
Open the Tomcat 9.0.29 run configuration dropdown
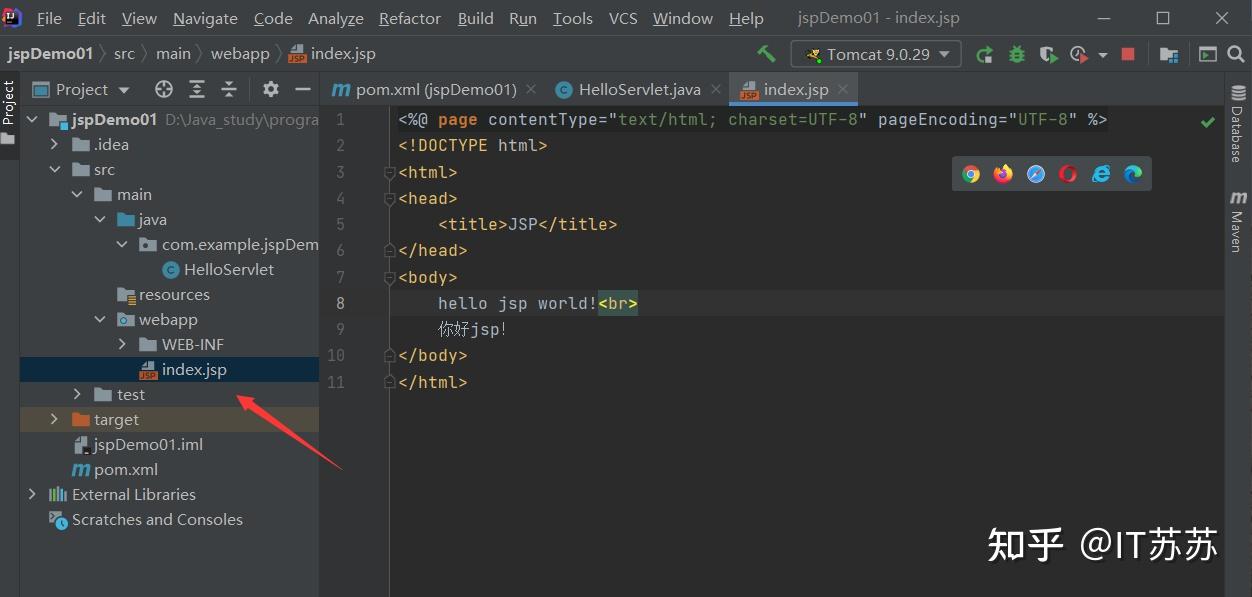(876, 54)
